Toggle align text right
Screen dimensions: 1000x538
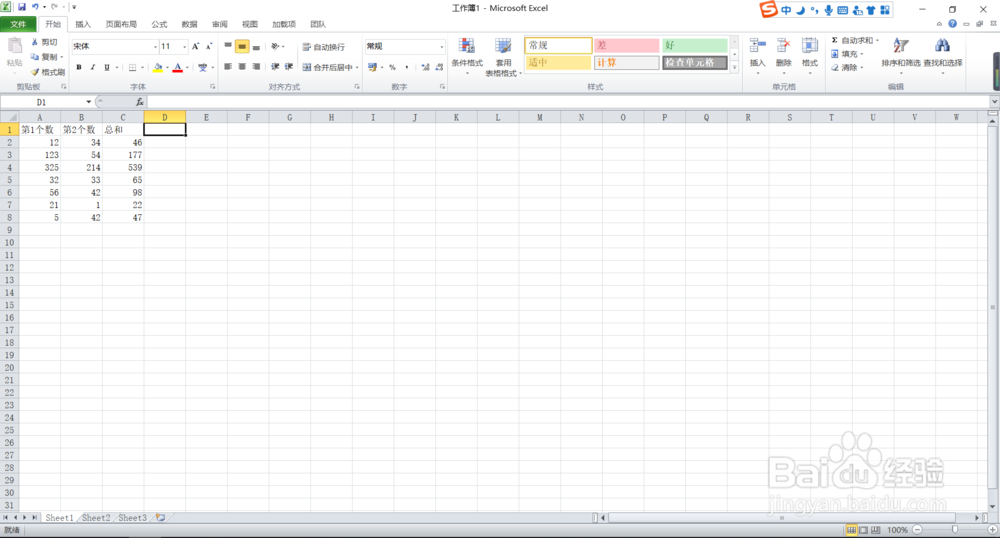(256, 67)
